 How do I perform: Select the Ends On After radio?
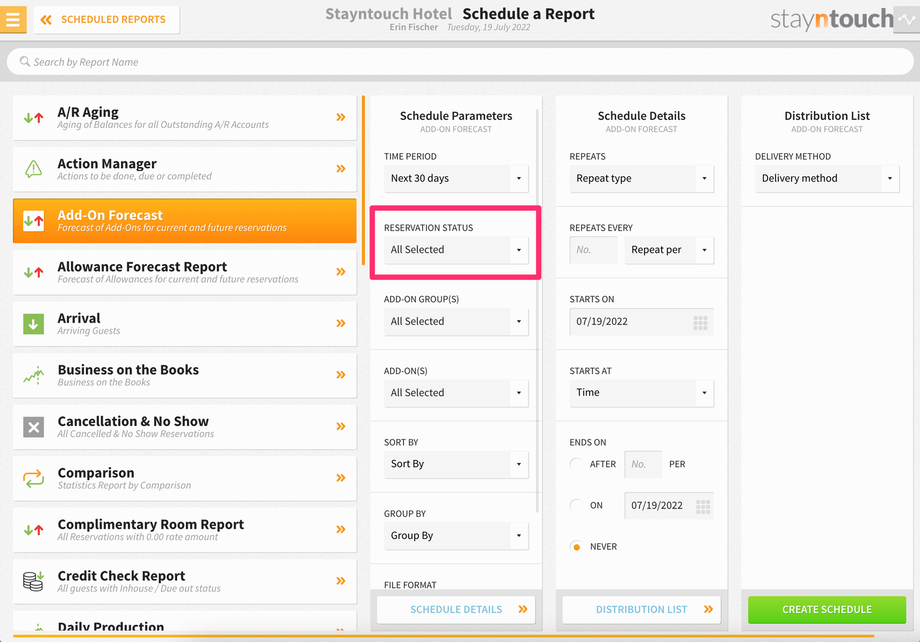tap(577, 464)
